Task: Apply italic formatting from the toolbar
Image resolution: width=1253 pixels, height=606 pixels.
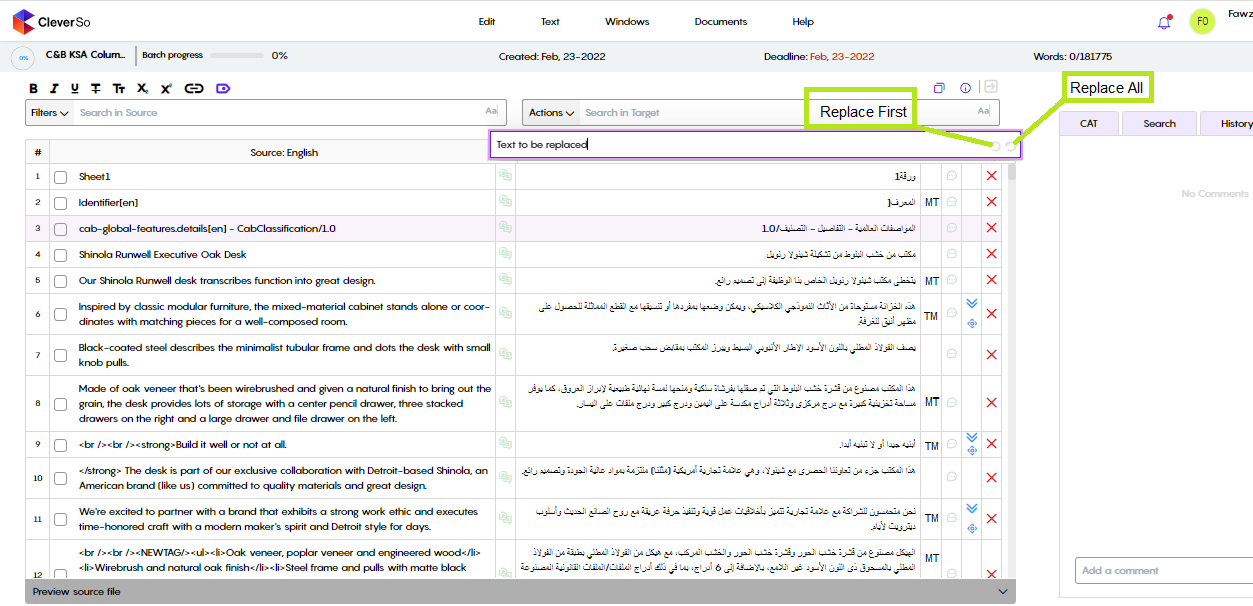Action: 54,89
